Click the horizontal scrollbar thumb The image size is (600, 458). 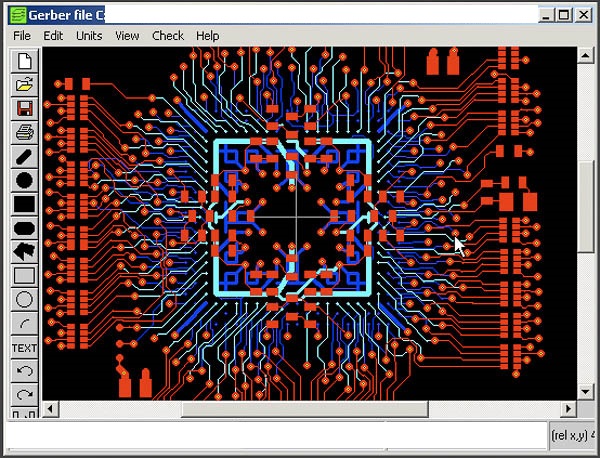pyautogui.click(x=305, y=409)
